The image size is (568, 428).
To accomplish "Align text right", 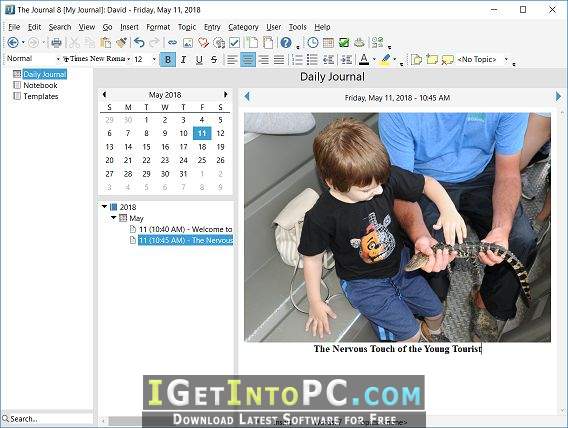I will pos(263,59).
